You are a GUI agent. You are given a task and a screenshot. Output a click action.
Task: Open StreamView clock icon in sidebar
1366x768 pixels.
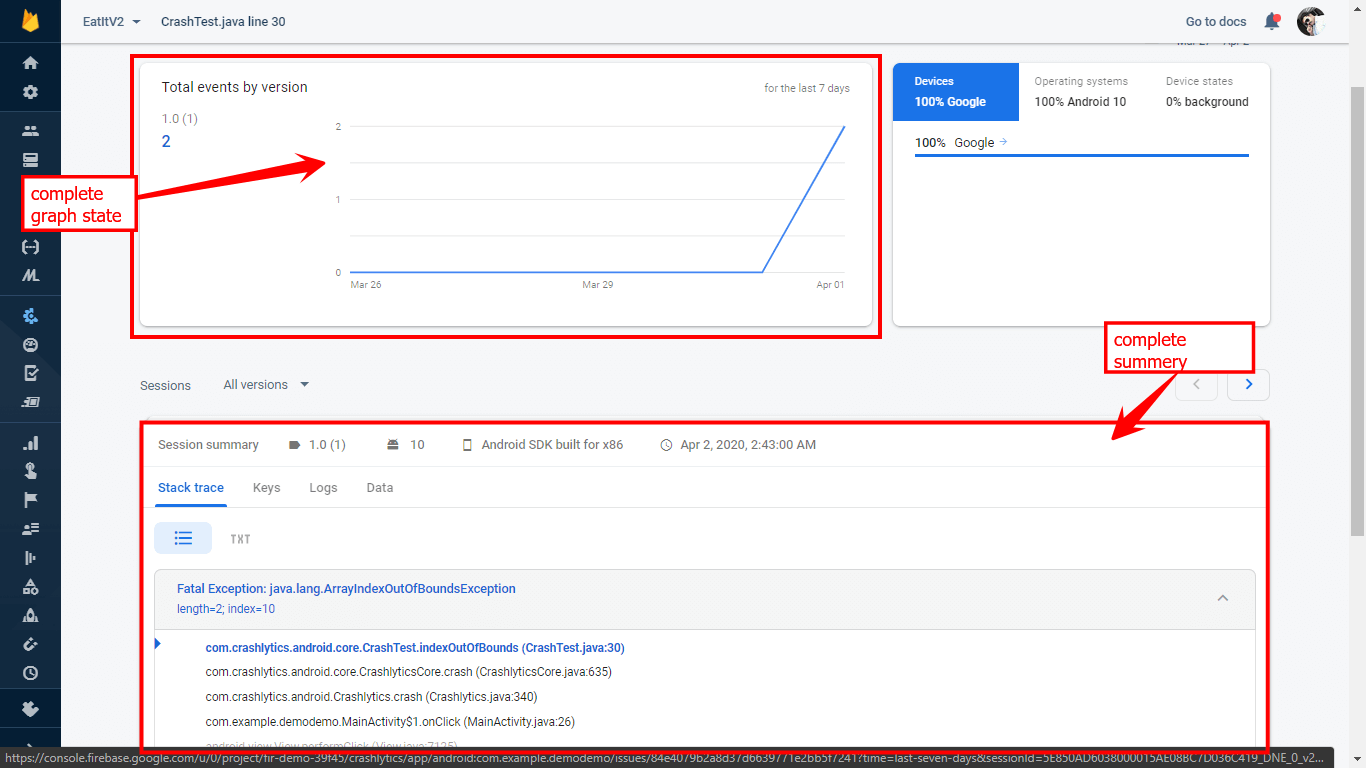click(30, 674)
